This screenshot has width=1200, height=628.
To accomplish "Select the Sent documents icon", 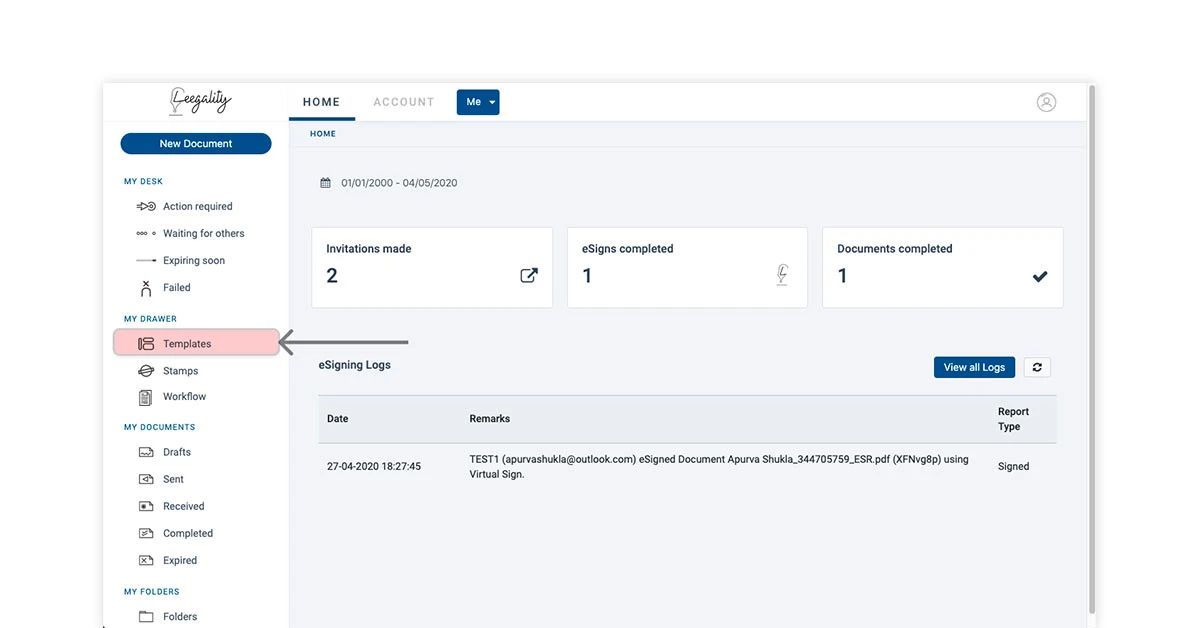I will click(x=146, y=479).
